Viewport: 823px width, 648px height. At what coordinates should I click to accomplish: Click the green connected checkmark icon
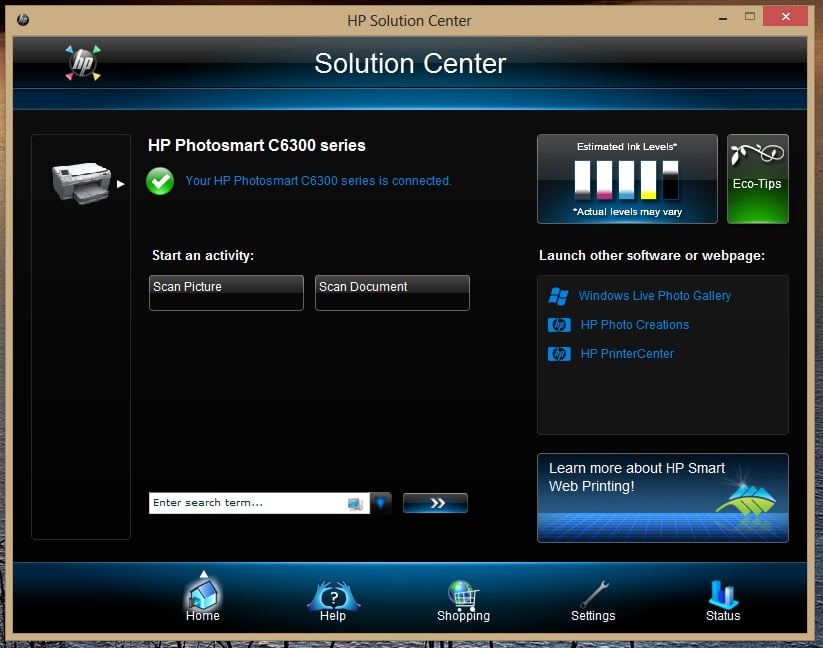(x=160, y=181)
